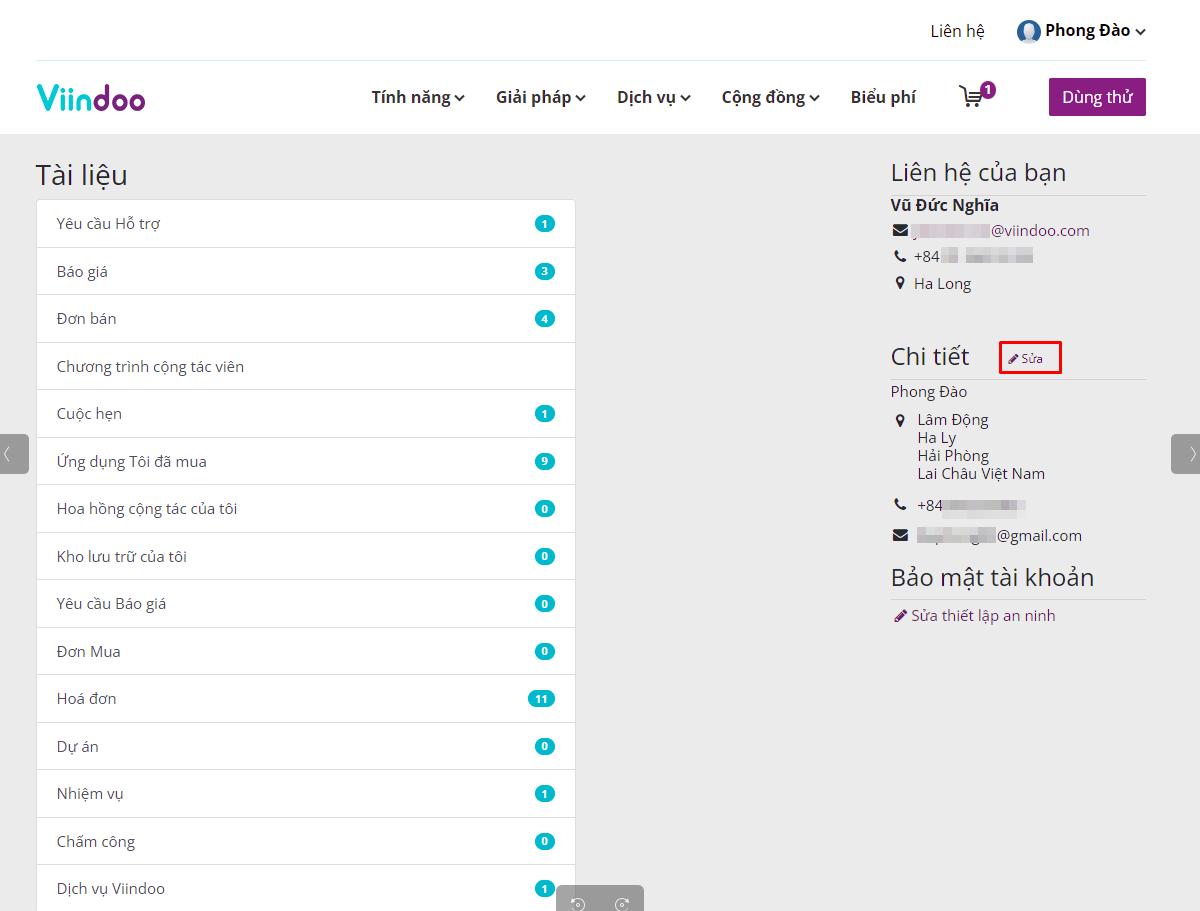Click the rotate-left icon at bottom

(578, 903)
